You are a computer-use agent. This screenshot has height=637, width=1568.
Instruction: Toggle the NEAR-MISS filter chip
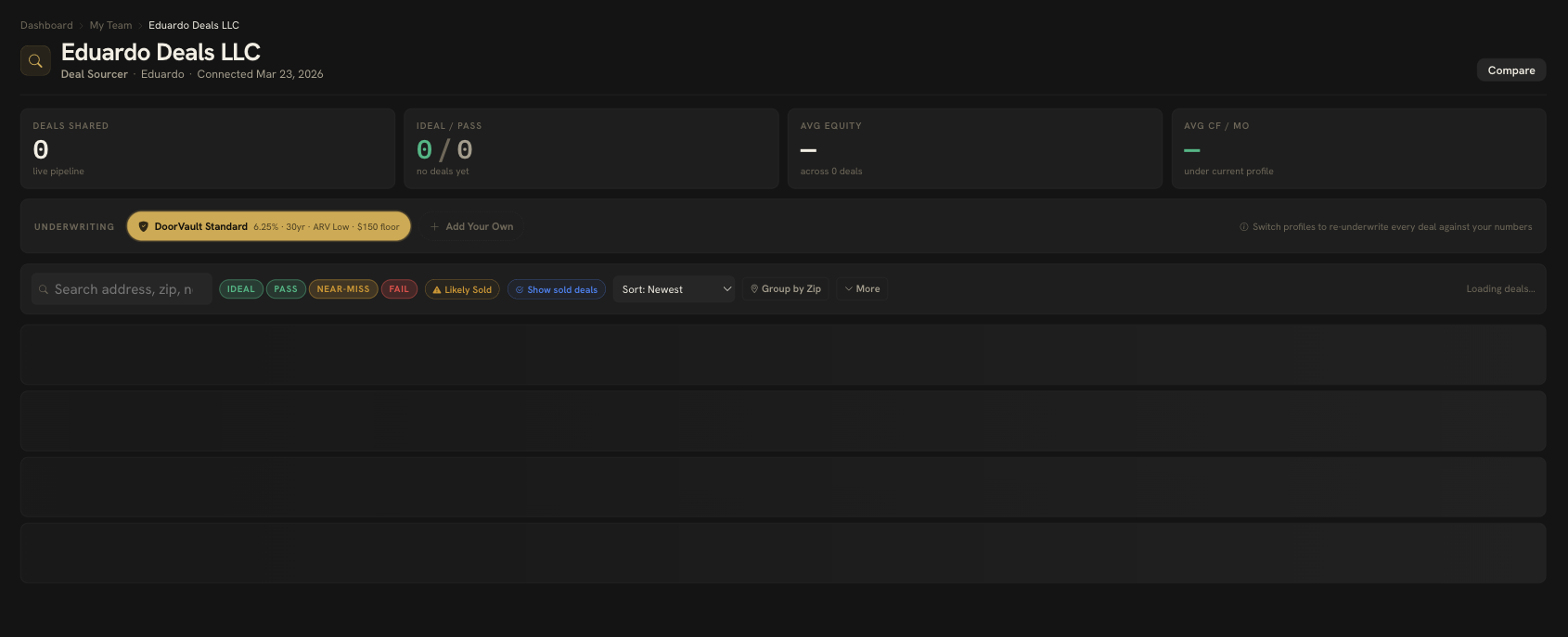(x=343, y=289)
